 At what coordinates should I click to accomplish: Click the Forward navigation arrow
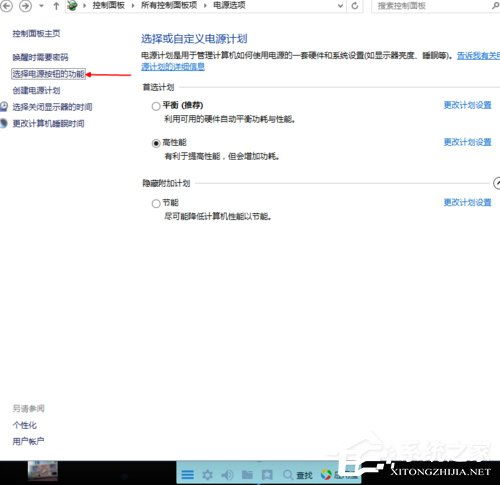[x=25, y=6]
